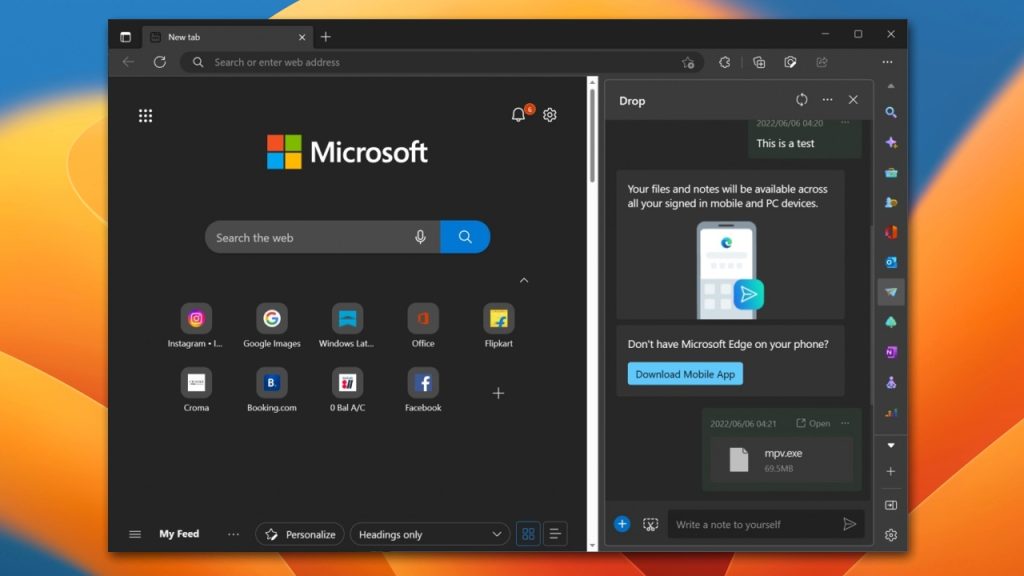Screen dimensions: 1024x576
Task: Click the blue search button
Action: tap(465, 237)
